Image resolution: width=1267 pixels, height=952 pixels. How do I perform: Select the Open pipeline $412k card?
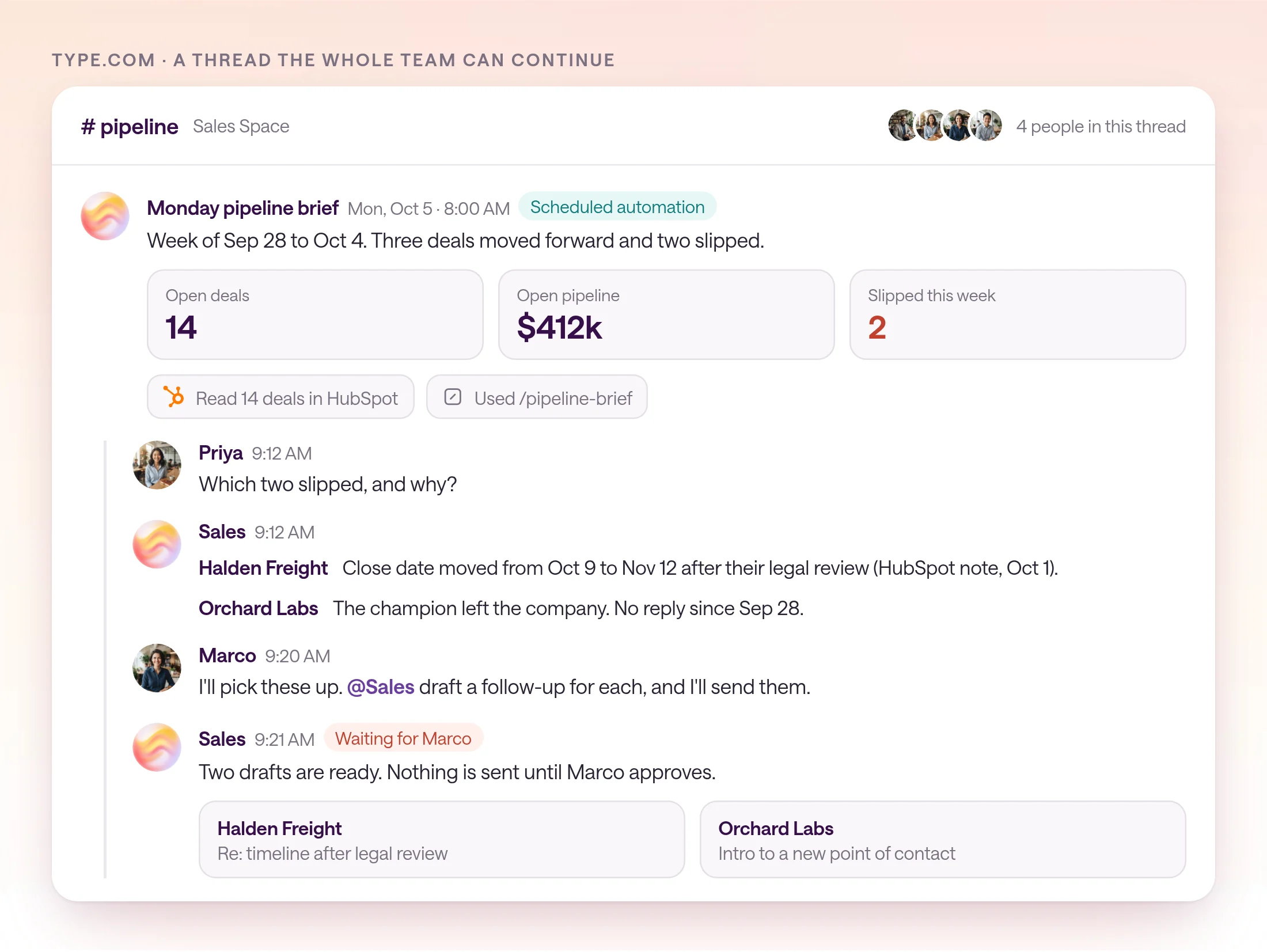click(666, 314)
